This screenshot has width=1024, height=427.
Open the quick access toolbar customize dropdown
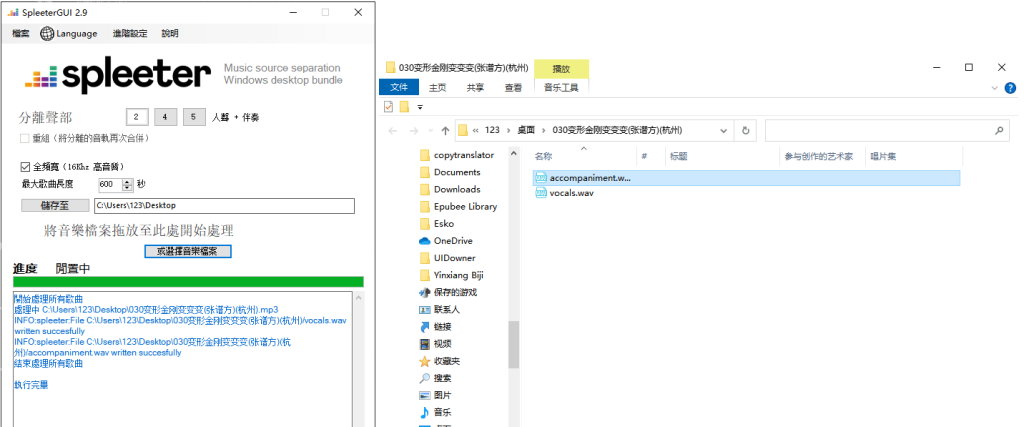tap(420, 107)
